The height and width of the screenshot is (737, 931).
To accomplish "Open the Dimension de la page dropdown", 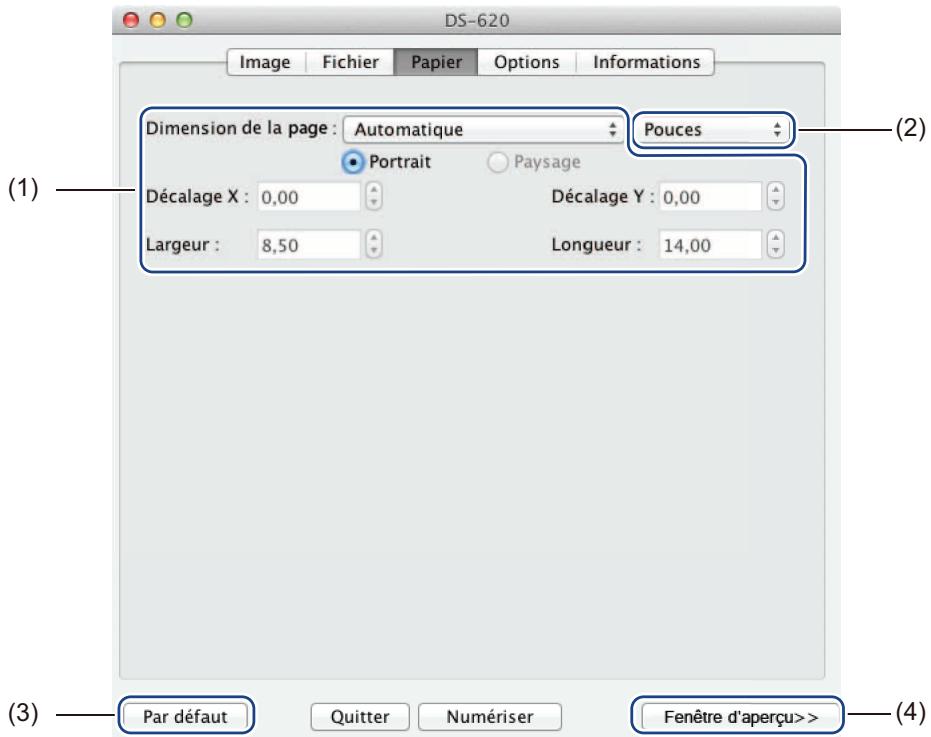I will click(x=483, y=129).
